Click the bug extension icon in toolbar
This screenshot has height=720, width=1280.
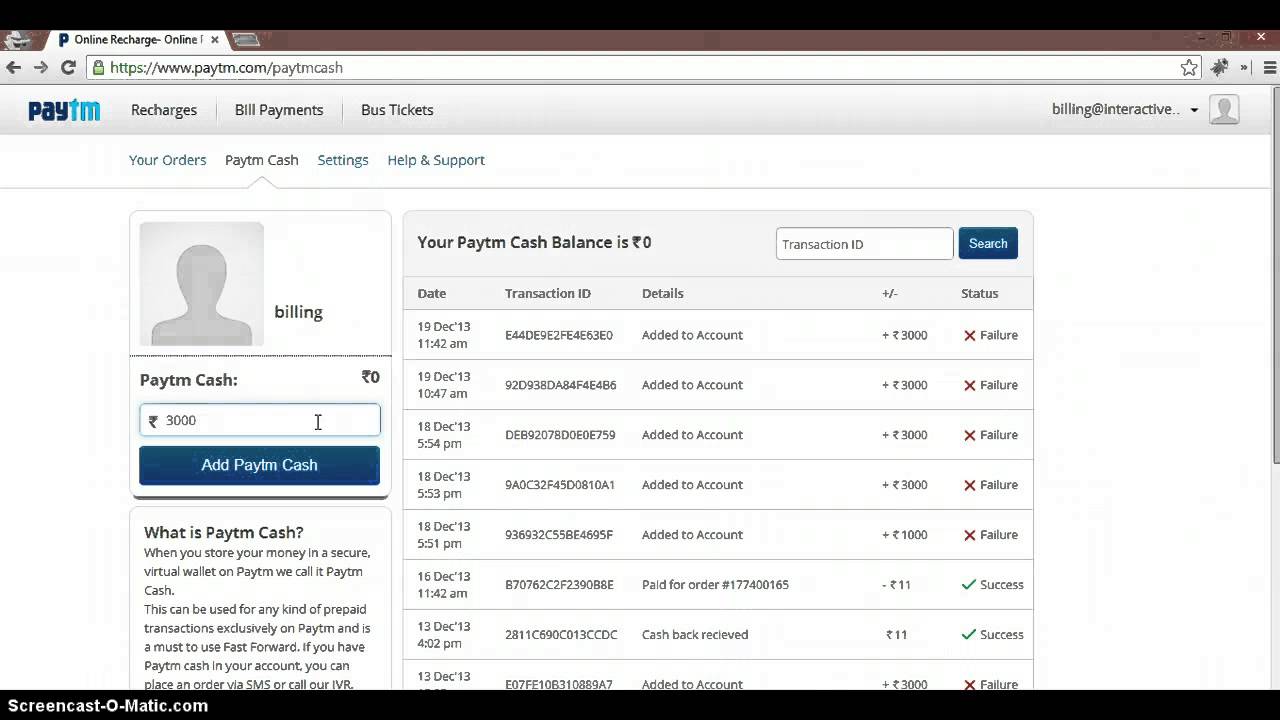pos(1219,68)
